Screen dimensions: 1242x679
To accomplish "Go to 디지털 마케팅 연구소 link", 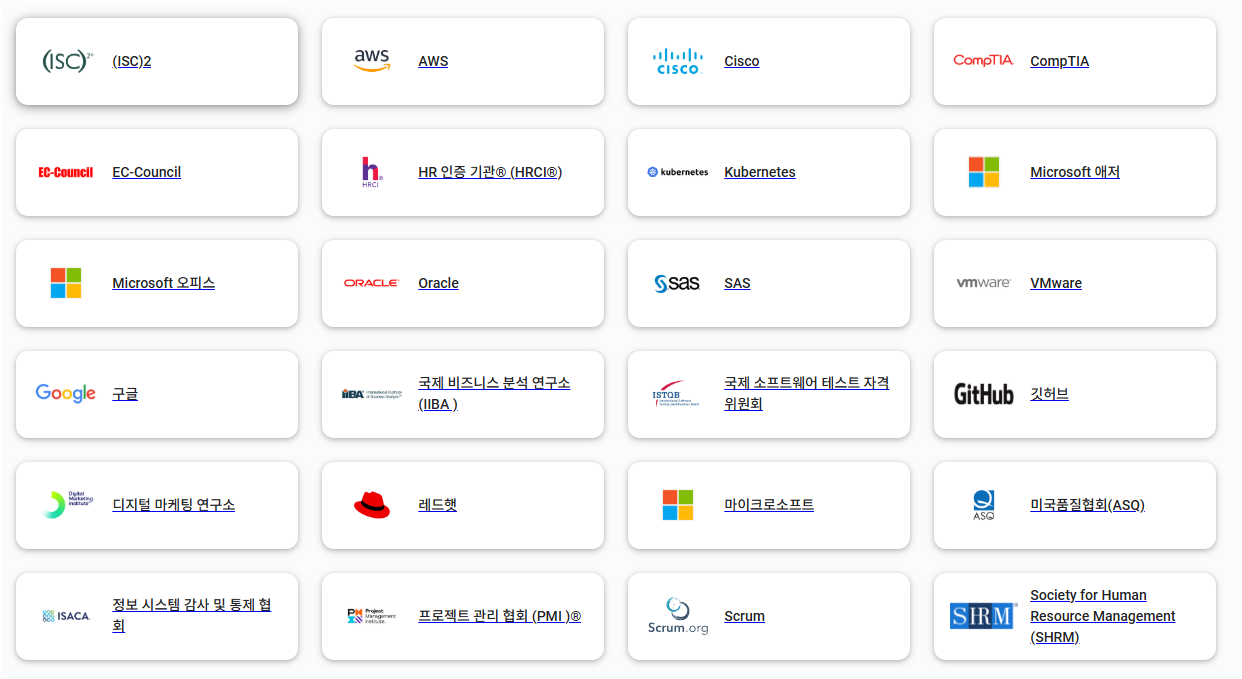I will coord(173,505).
